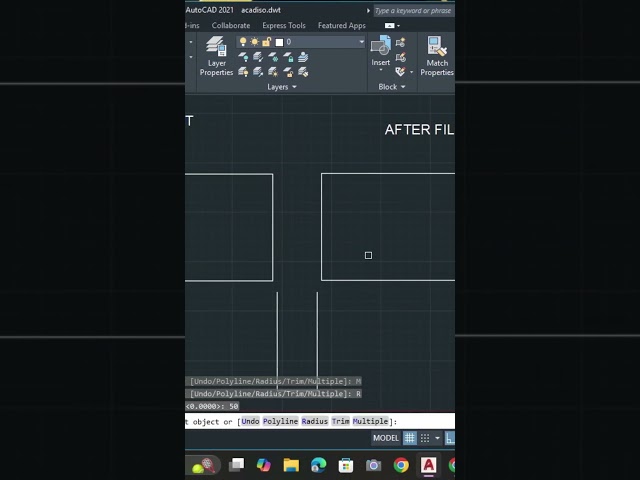Open Task View on the taskbar
The height and width of the screenshot is (480, 640).
[x=236, y=465]
